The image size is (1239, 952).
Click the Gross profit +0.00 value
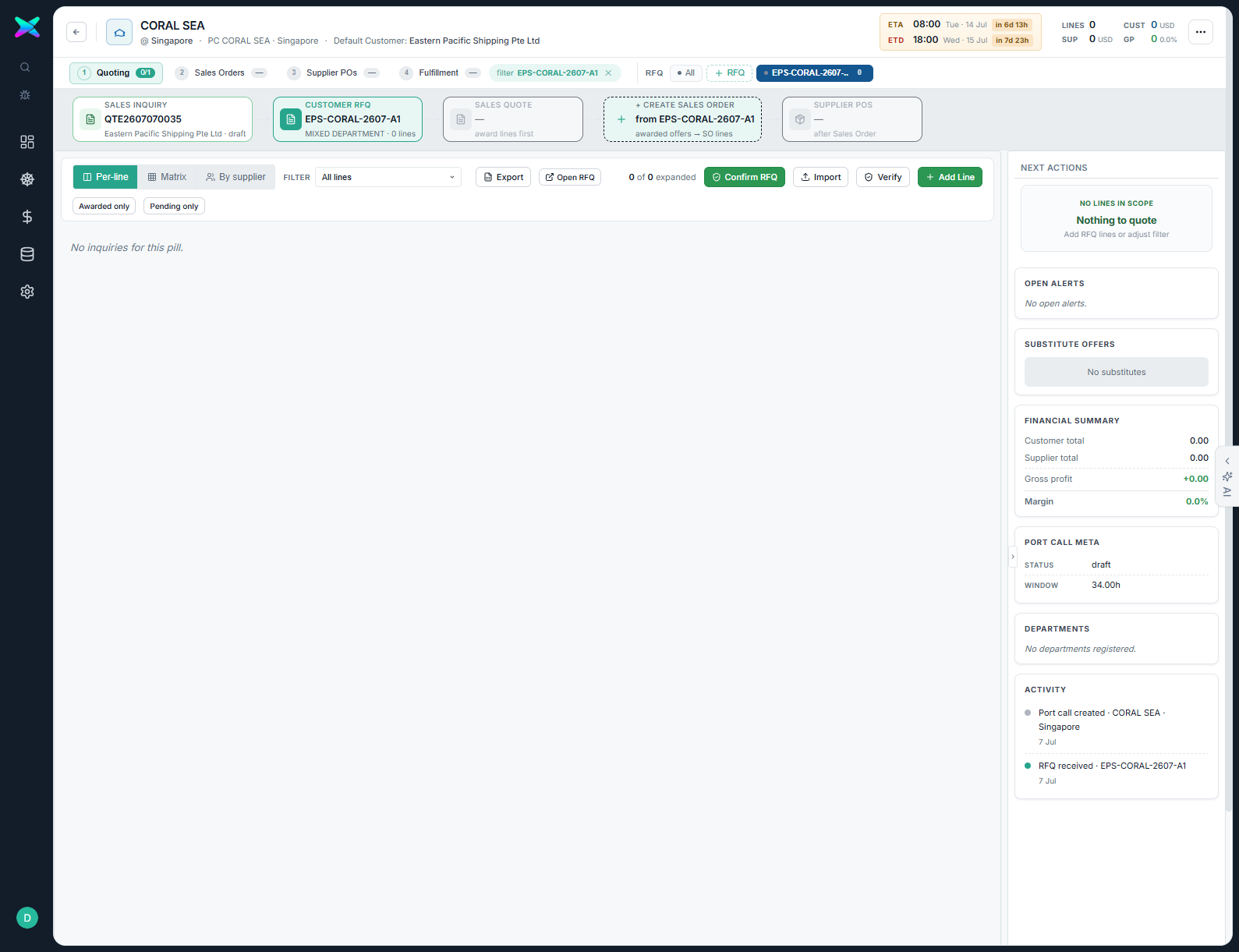(1195, 479)
